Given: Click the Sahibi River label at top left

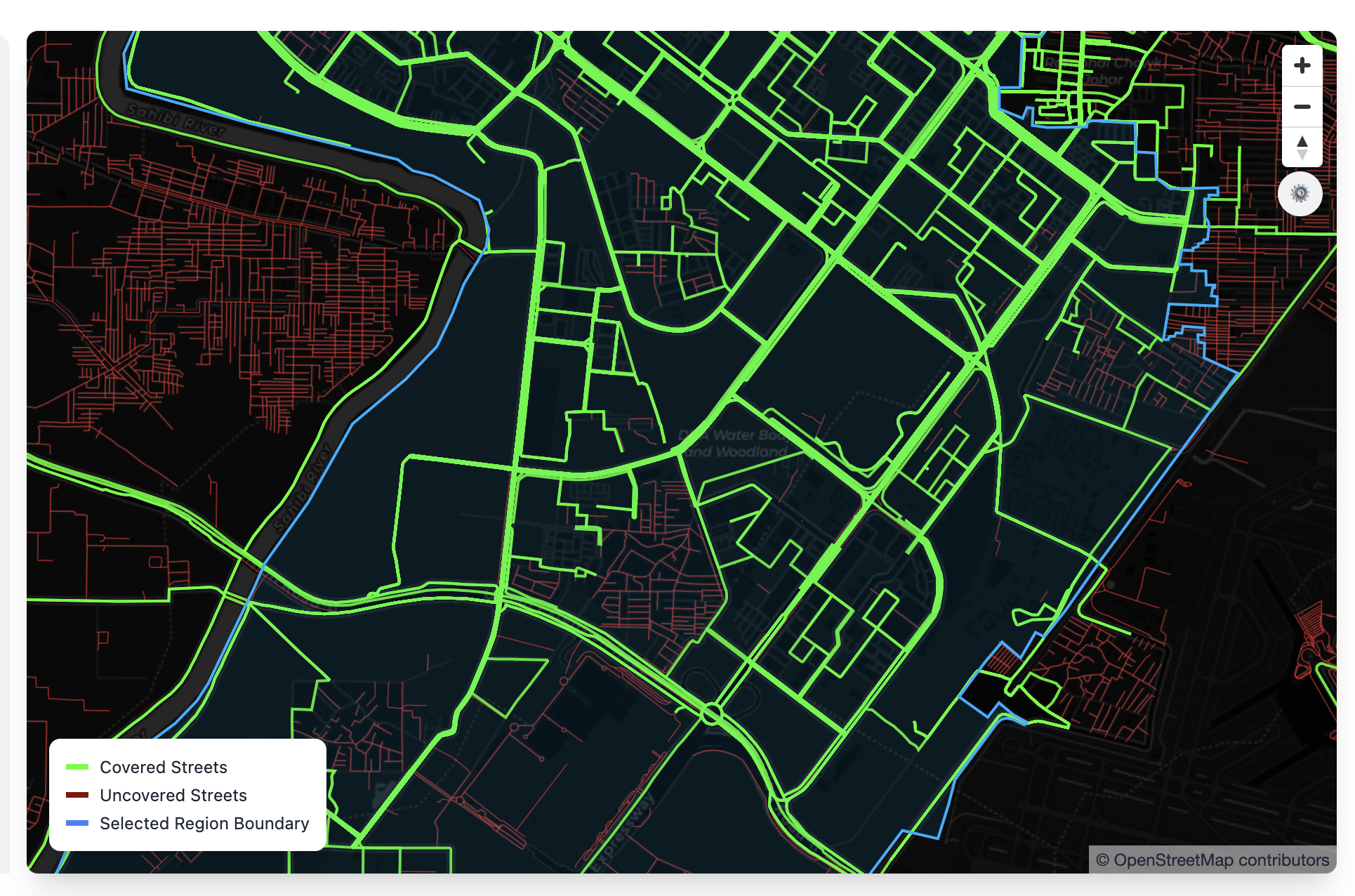Looking at the screenshot, I should (176, 119).
